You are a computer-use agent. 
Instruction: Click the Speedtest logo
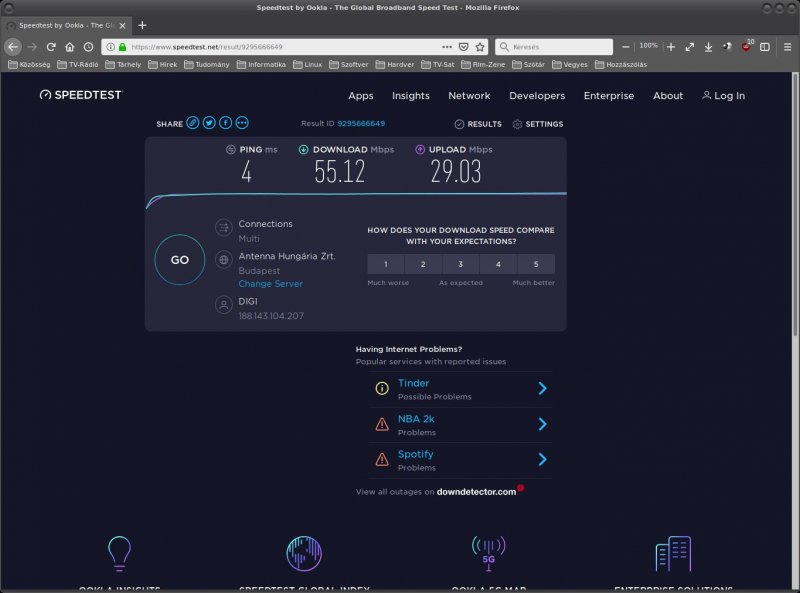[81, 95]
